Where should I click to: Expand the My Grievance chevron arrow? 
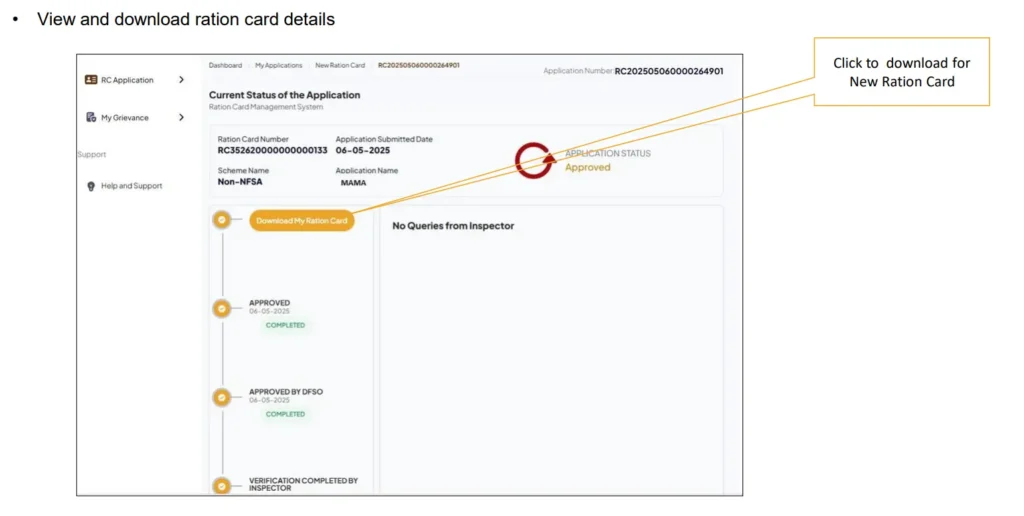pyautogui.click(x=182, y=118)
